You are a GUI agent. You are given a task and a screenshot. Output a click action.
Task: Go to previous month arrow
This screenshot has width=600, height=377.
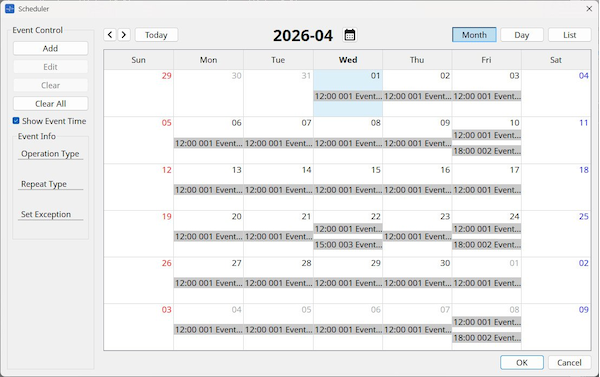[x=110, y=35]
